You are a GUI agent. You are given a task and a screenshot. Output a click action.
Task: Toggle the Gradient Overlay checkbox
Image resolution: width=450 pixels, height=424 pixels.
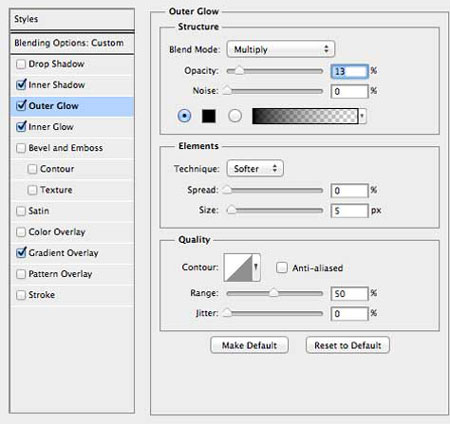coord(21,253)
